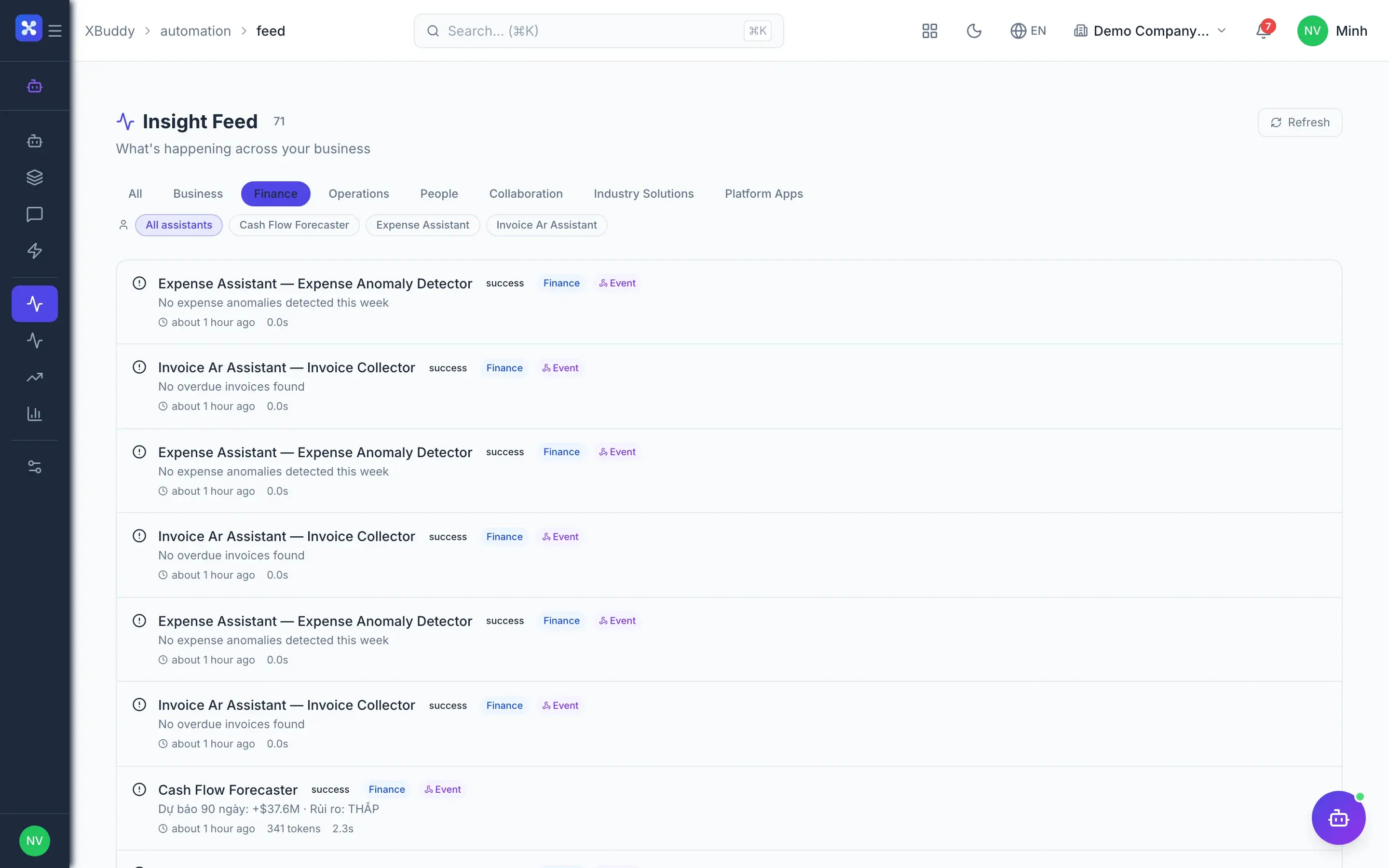Open the apps grid icon in header

(x=930, y=30)
